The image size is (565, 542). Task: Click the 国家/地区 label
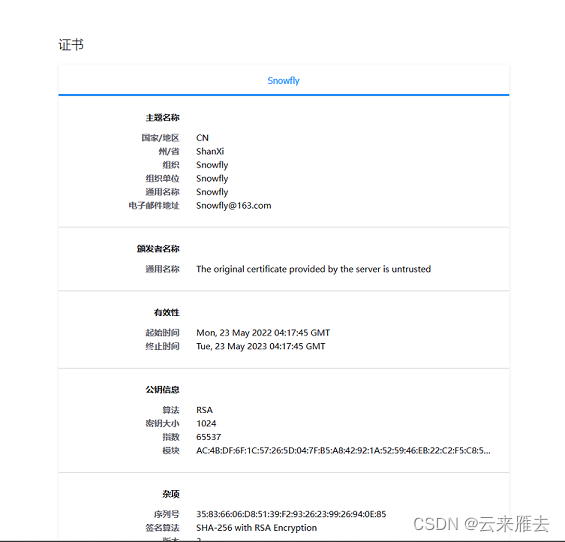(160, 138)
